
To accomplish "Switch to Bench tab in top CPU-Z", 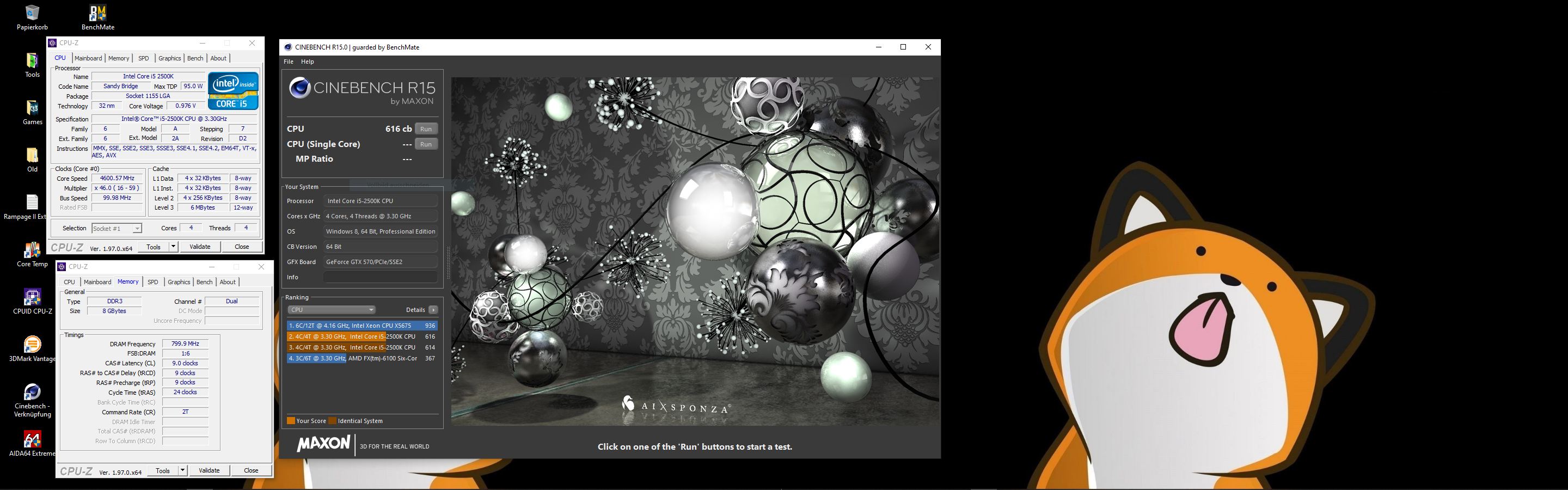I will [195, 58].
